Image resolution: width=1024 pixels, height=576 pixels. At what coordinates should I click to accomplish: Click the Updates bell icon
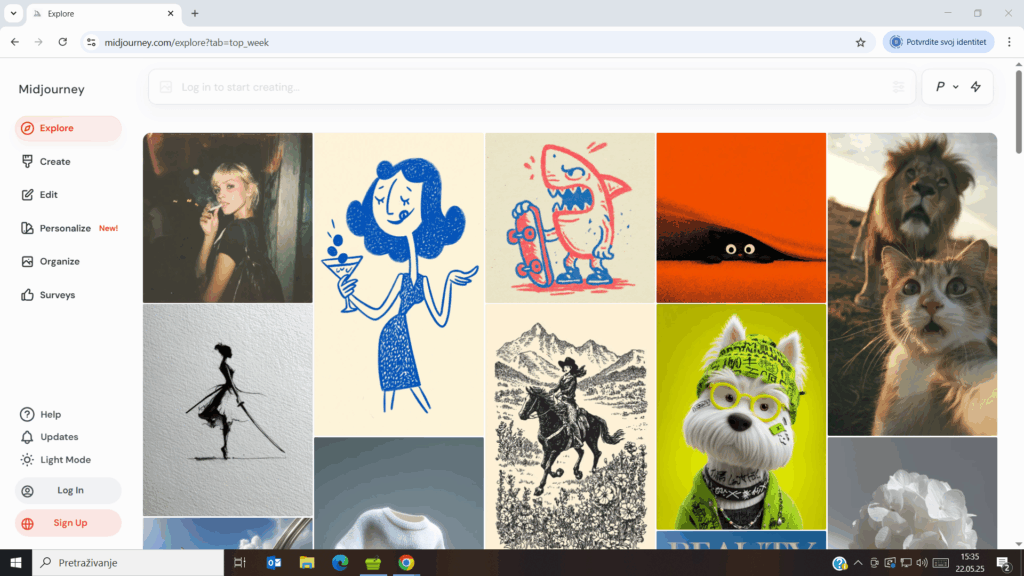coord(27,437)
